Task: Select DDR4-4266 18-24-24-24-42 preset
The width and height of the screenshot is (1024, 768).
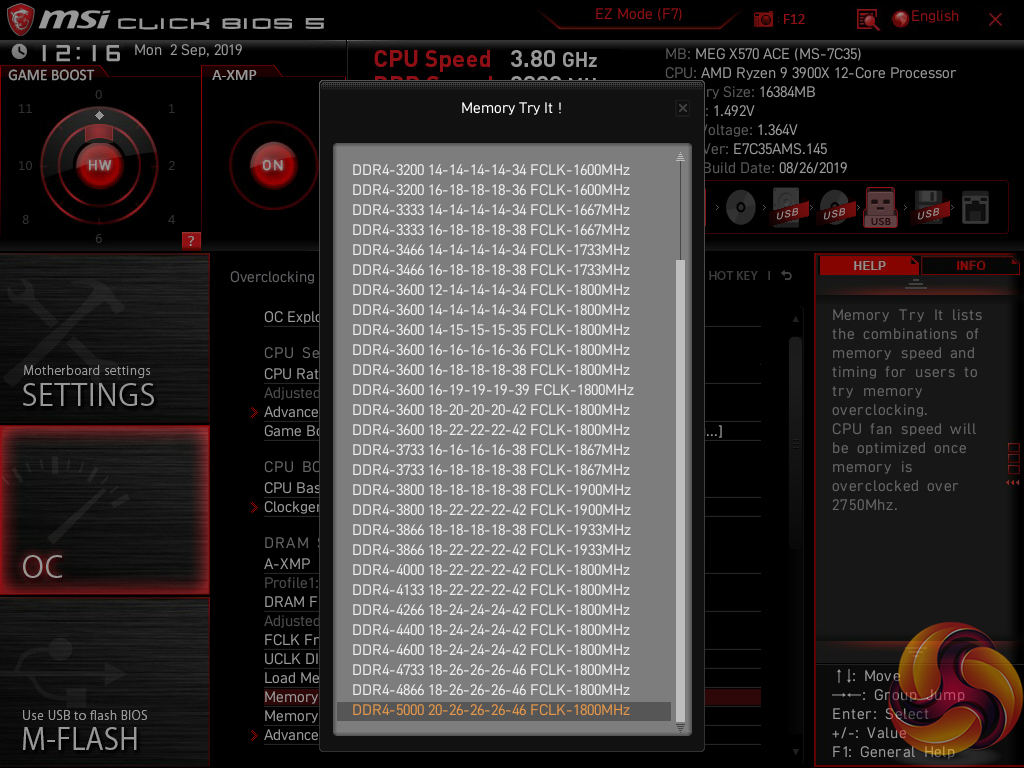Action: (x=490, y=610)
